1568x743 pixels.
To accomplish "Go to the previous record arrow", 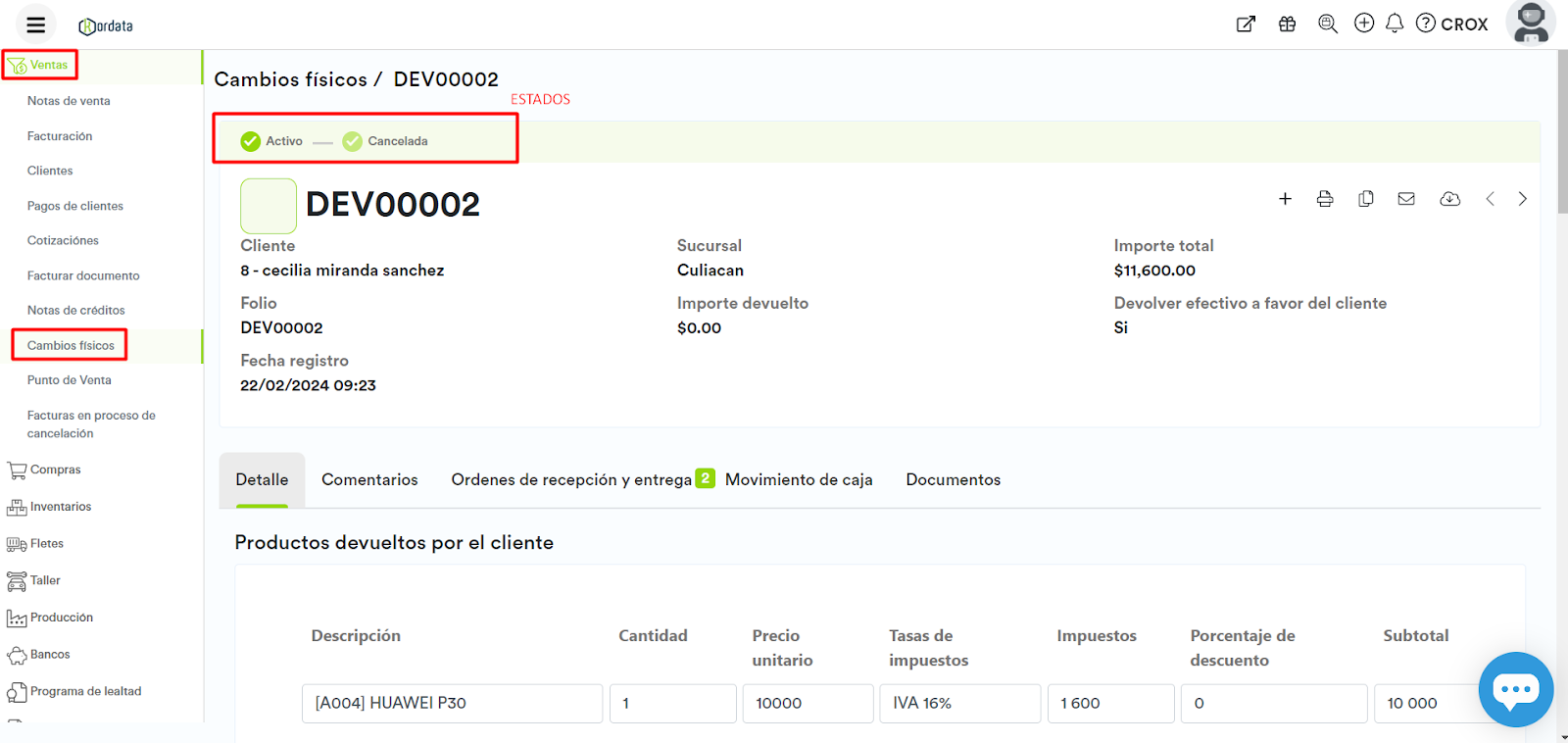I will pos(1490,199).
